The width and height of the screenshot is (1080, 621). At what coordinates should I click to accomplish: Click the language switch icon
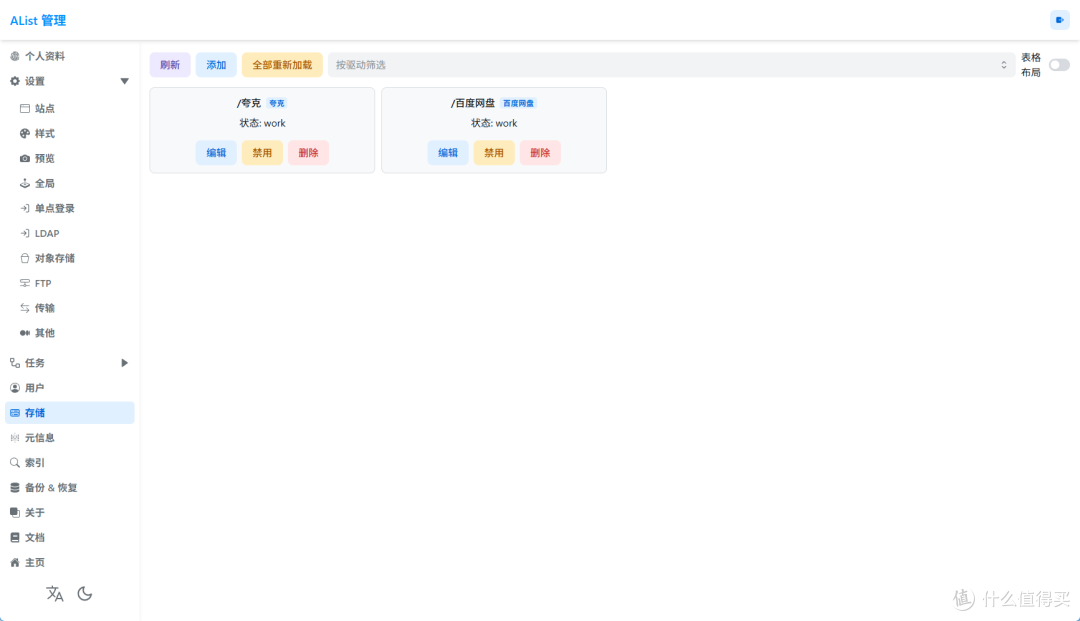coord(54,593)
